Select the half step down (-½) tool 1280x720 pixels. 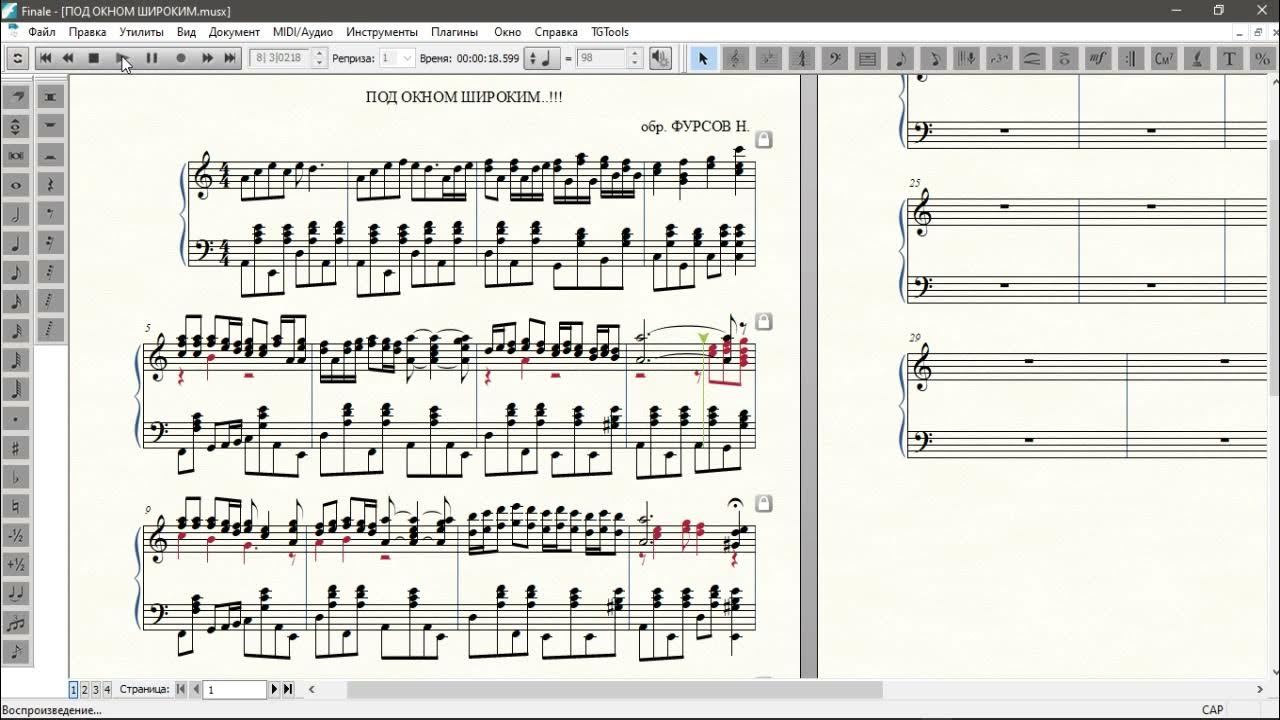click(x=16, y=535)
